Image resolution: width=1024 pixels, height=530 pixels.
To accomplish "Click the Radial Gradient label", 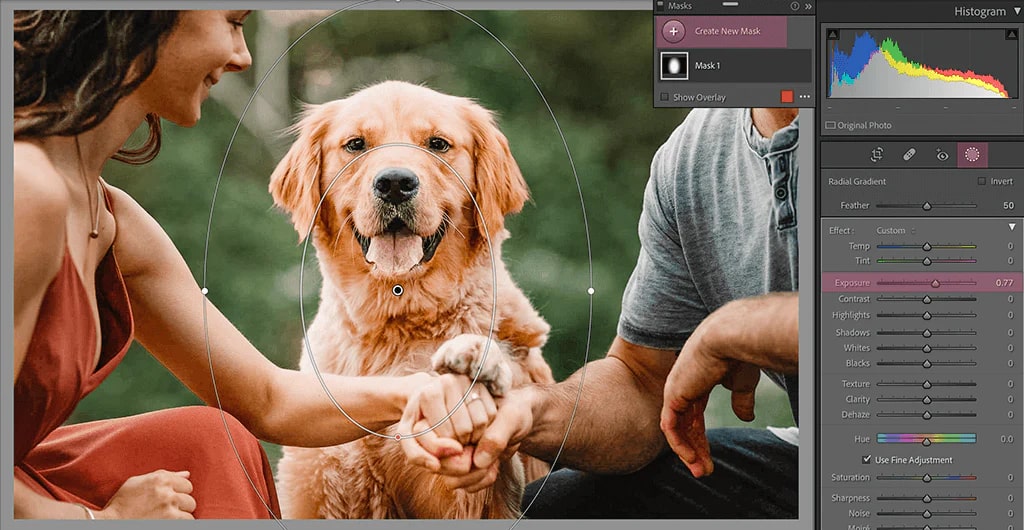I will [857, 181].
